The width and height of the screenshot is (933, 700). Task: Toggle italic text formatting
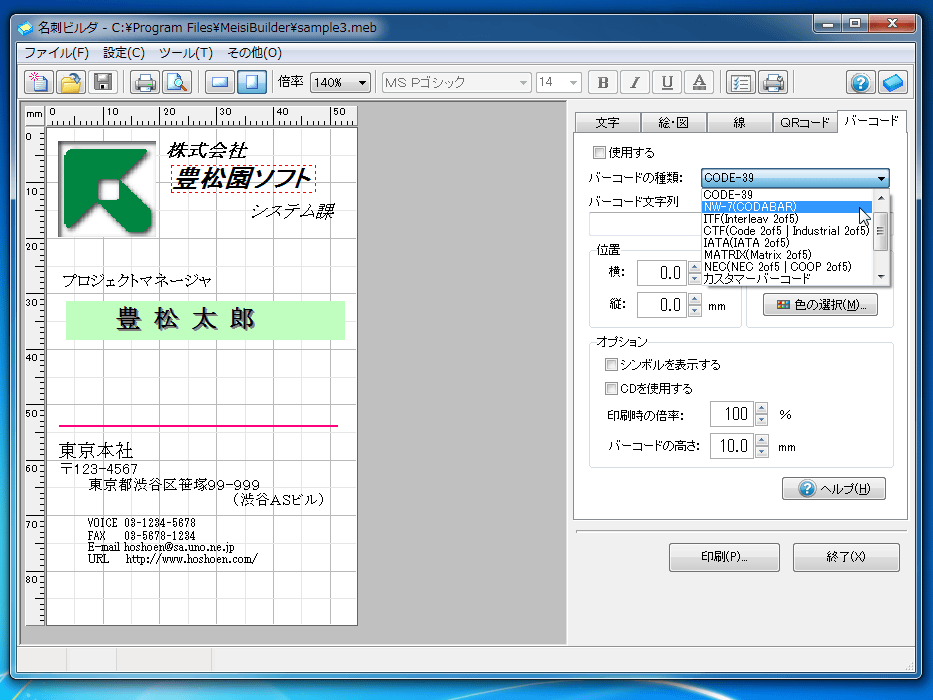(635, 82)
